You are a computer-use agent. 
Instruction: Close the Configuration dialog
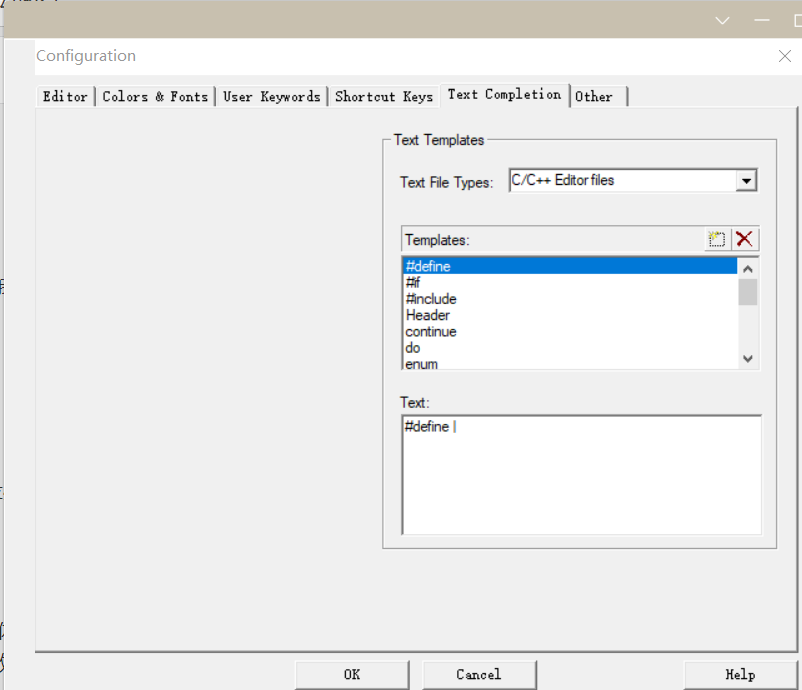[x=785, y=56]
